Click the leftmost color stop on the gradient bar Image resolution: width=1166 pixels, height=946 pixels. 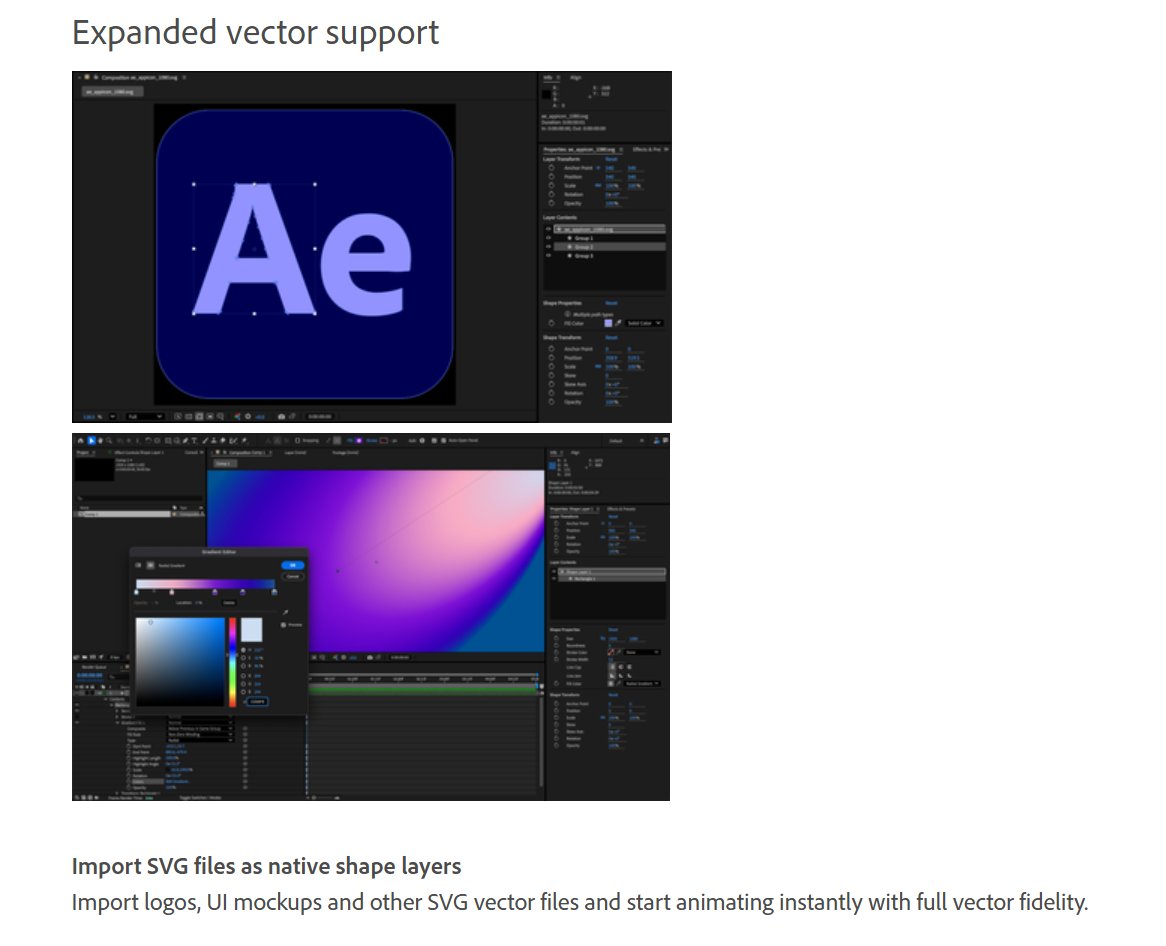[x=136, y=592]
